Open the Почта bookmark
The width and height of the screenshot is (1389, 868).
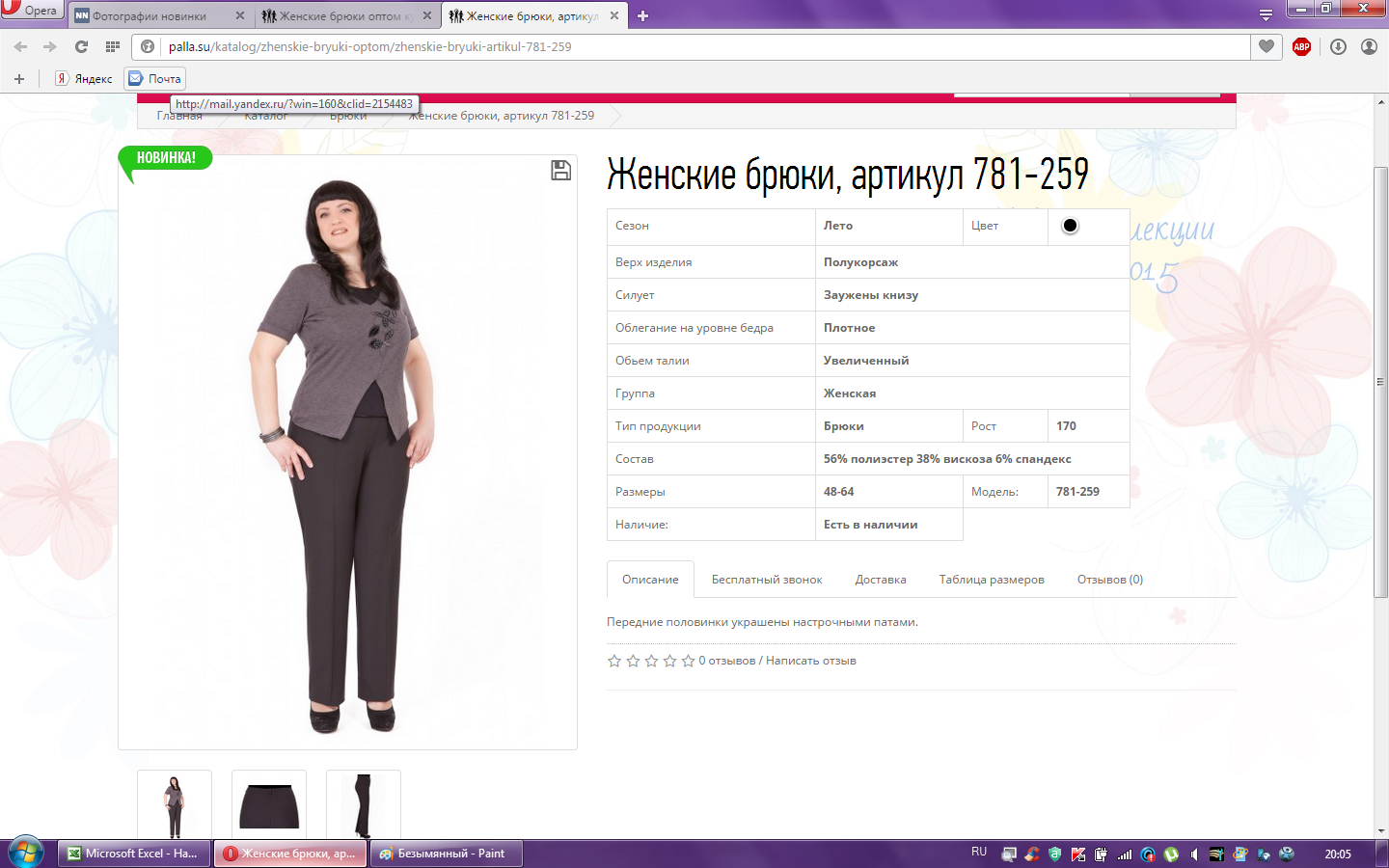tap(155, 79)
